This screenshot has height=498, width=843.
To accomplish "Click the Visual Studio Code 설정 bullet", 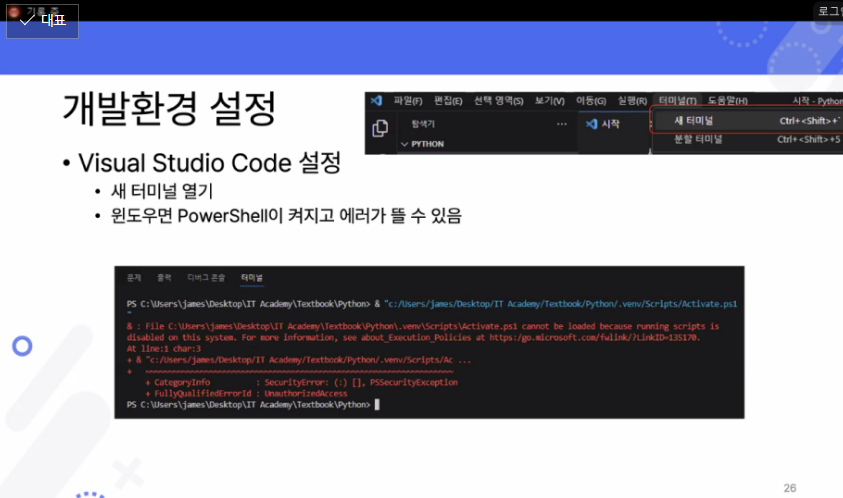I will click(209, 162).
